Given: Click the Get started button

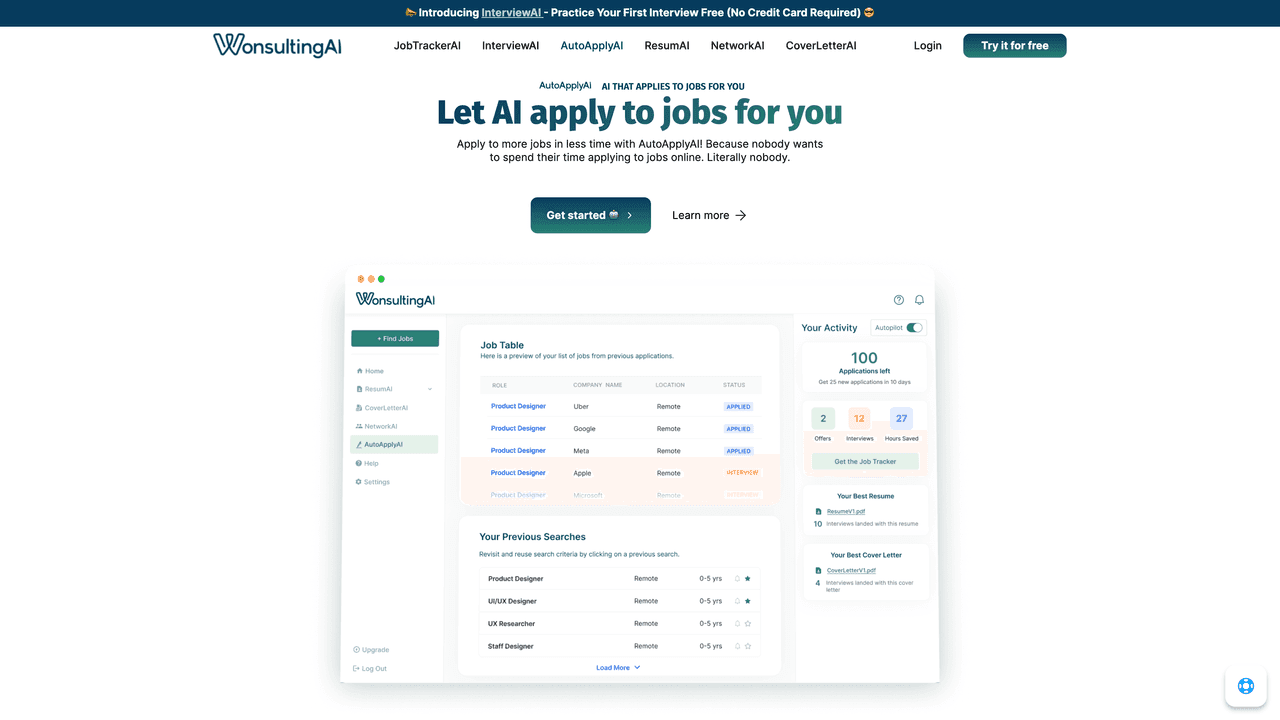Looking at the screenshot, I should tap(591, 215).
